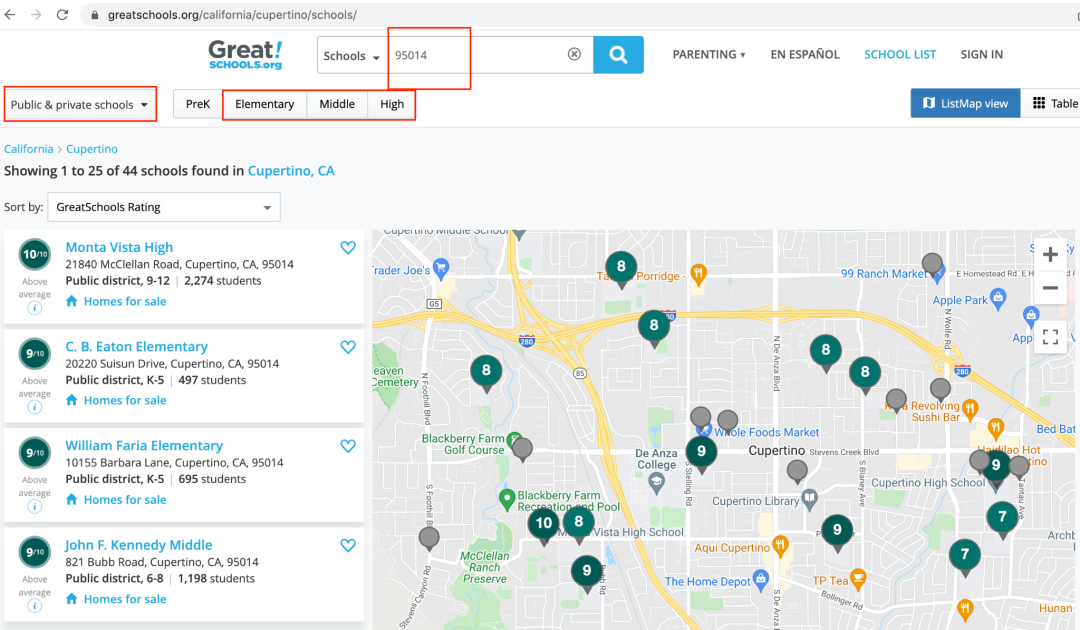Click info icon under Monta Vista High rating
This screenshot has width=1080, height=630.
[35, 308]
